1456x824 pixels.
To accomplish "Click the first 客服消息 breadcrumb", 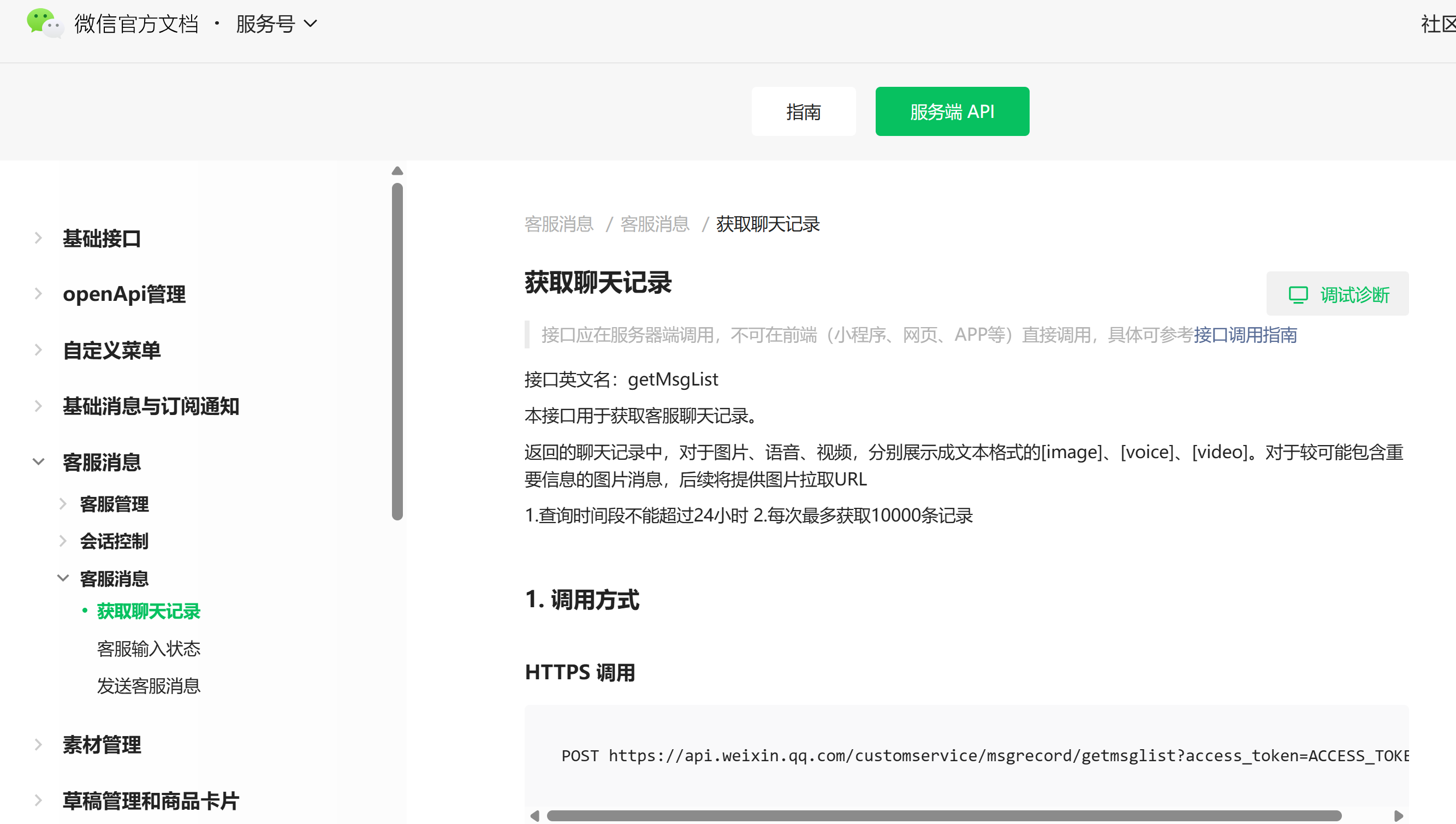I will (558, 224).
